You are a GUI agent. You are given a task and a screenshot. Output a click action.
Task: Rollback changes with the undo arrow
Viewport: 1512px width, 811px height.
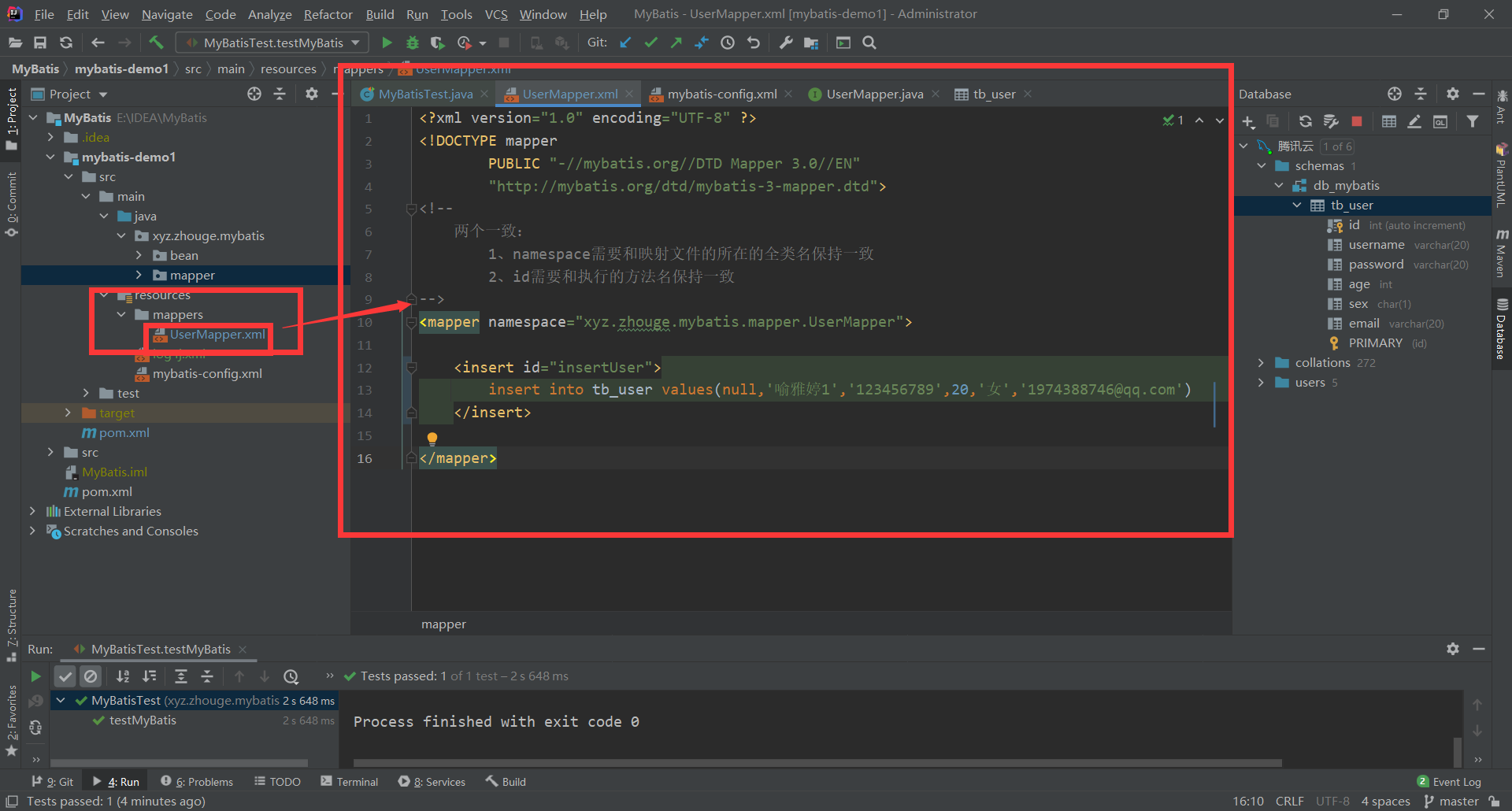pos(754,43)
